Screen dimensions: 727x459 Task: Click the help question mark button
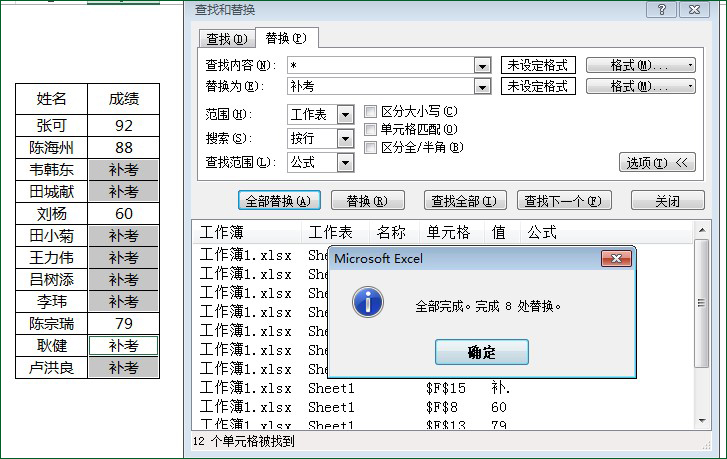tap(661, 9)
